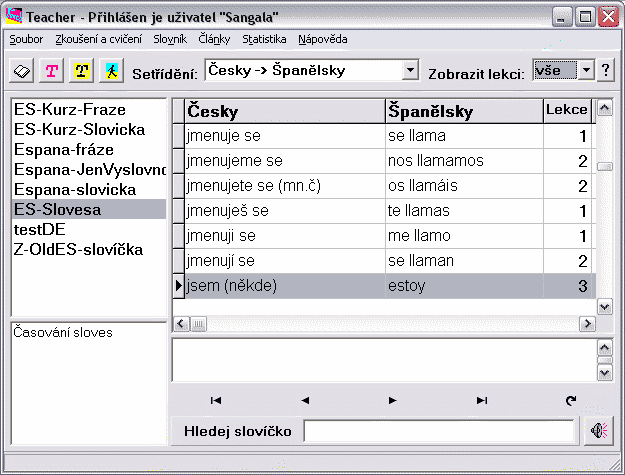This screenshot has height=475, width=625.
Task: Open the Články menu
Action: (x=214, y=39)
